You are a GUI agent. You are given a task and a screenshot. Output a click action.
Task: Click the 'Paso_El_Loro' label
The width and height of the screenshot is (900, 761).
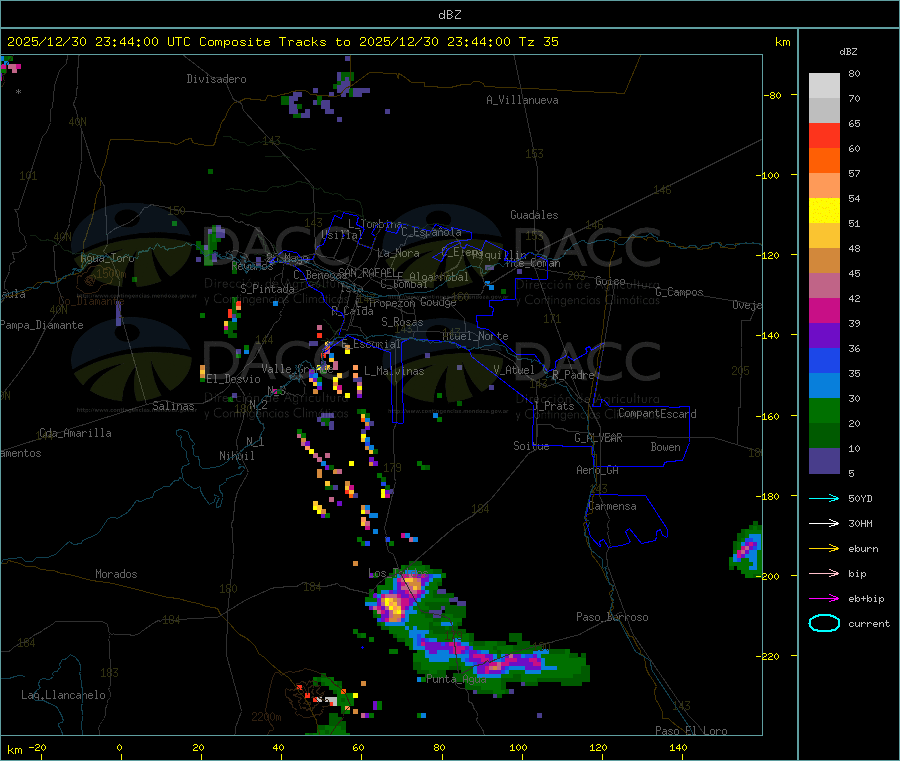[x=692, y=731]
